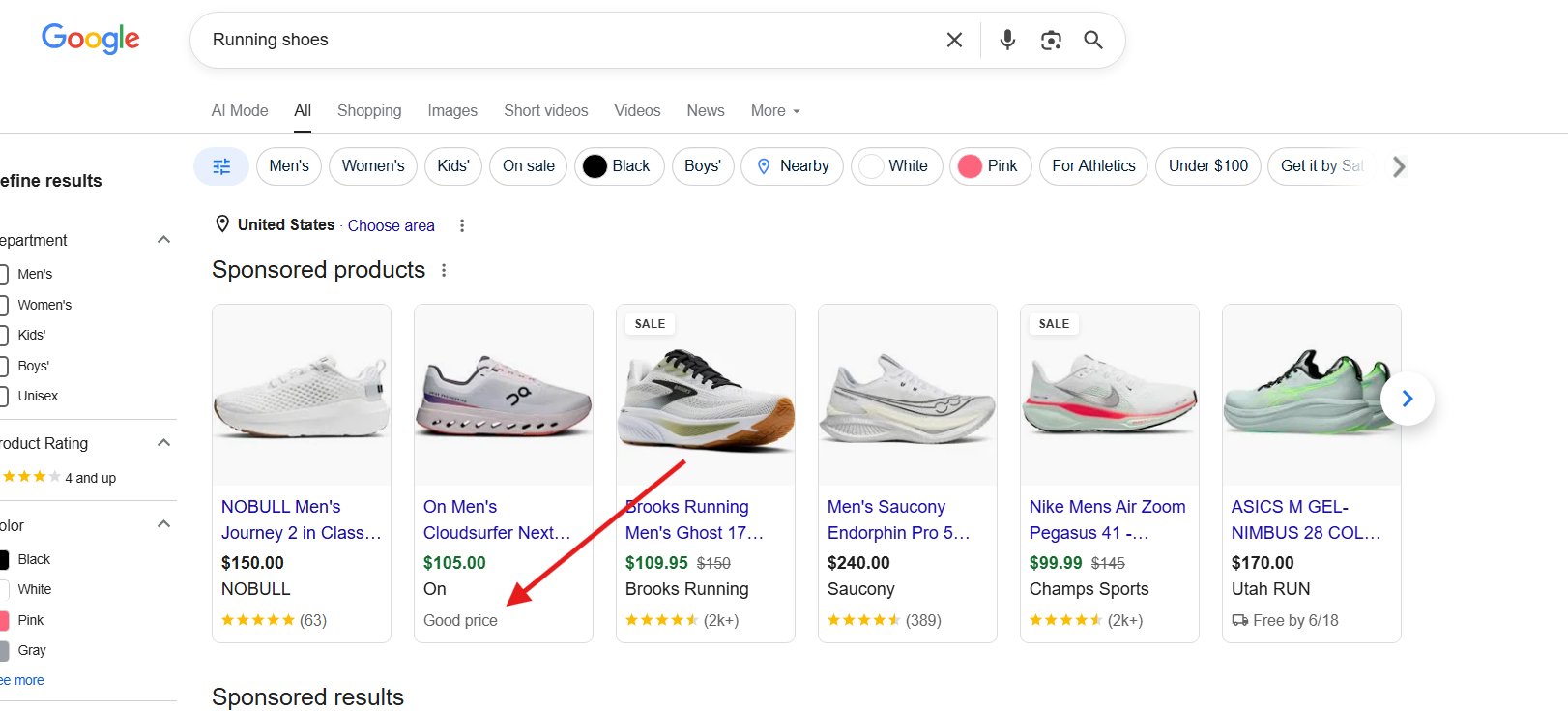Open Nike Air Zoom Pegasus 41 shoe image
Viewport: 1568px width, 711px height.
[x=1110, y=395]
